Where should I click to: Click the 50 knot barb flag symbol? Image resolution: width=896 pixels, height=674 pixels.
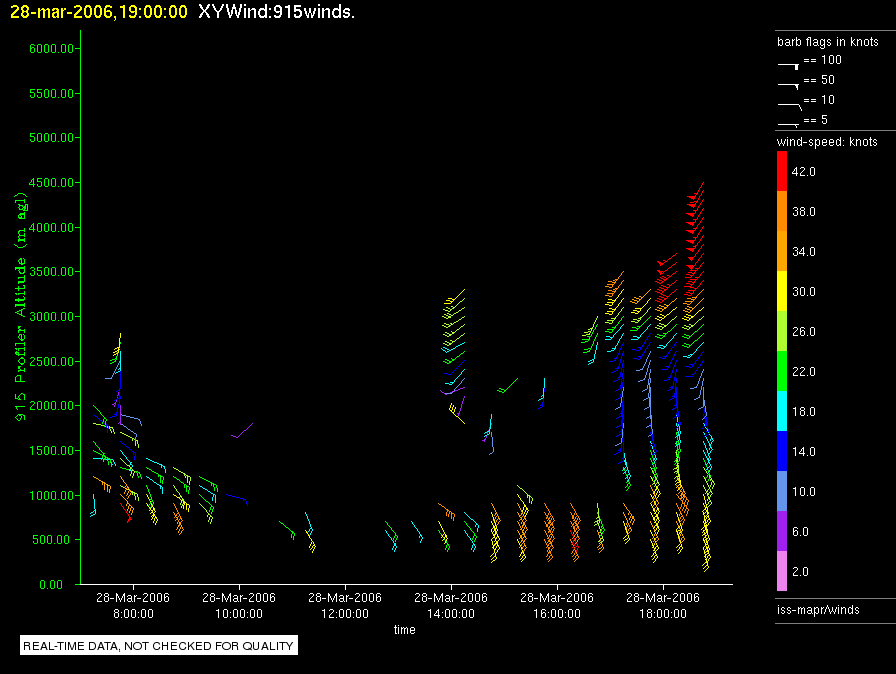point(789,85)
